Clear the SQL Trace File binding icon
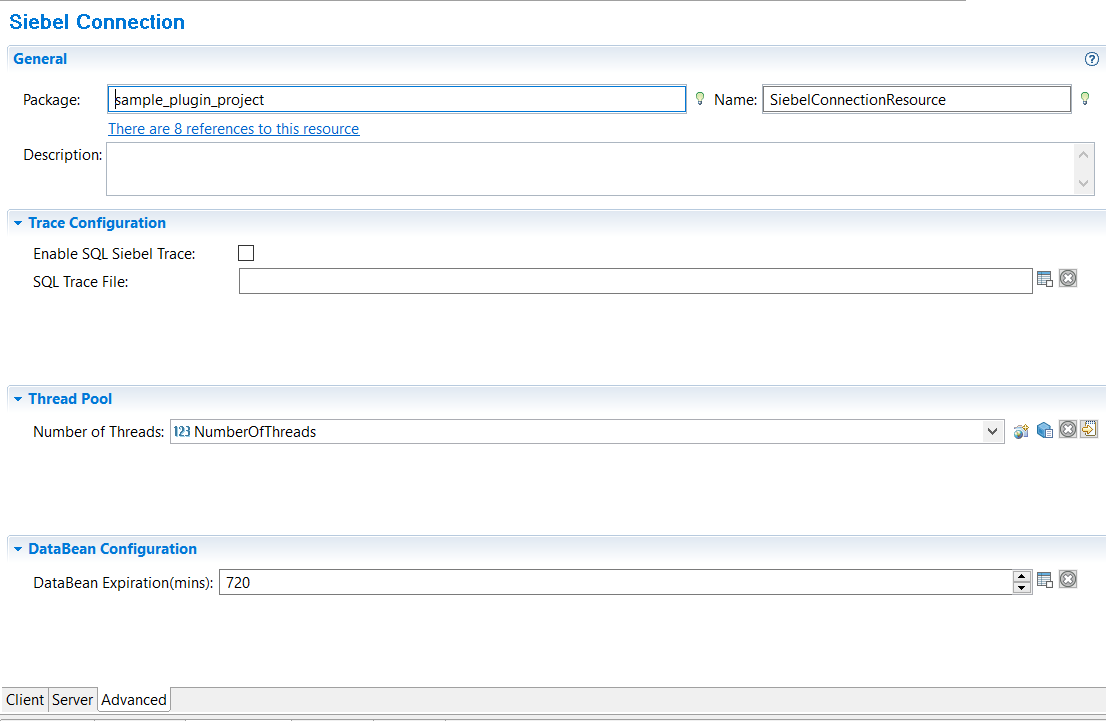 coord(1068,279)
